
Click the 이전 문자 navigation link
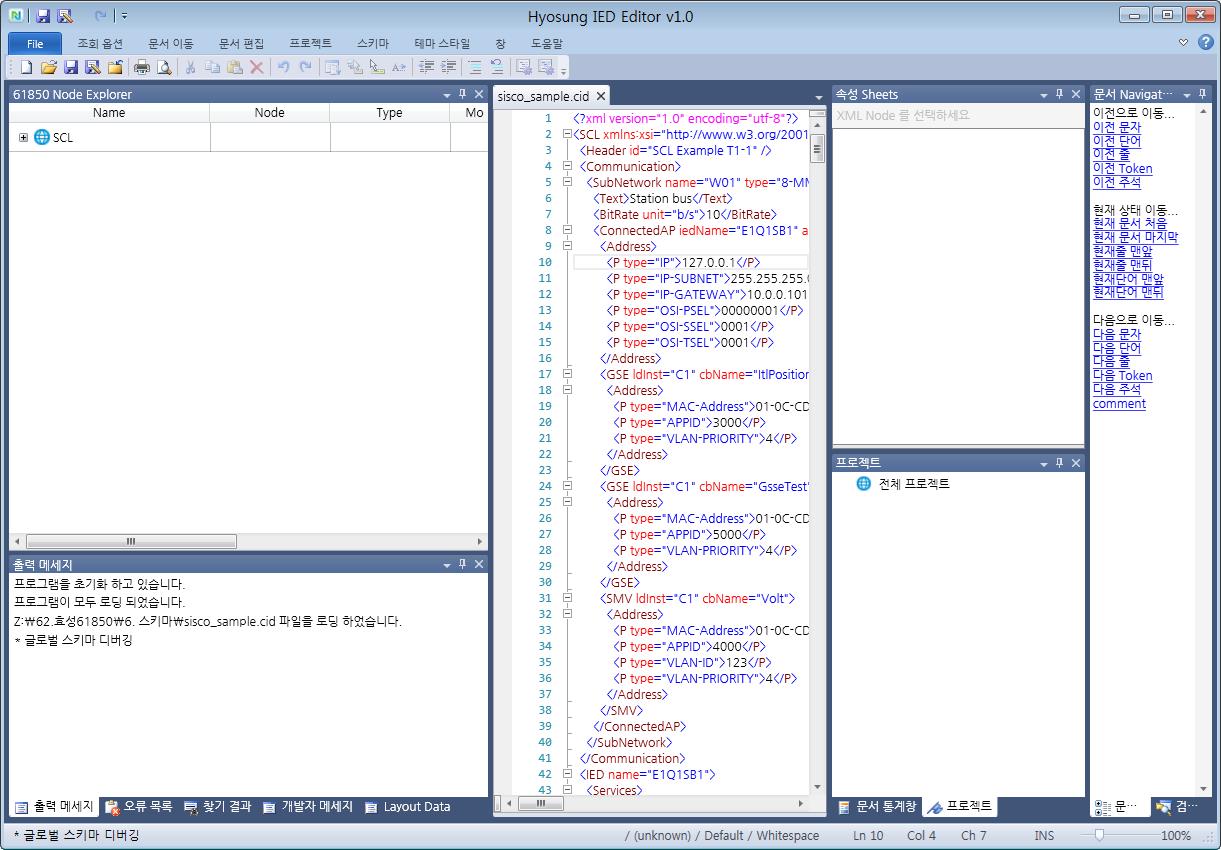(1117, 127)
